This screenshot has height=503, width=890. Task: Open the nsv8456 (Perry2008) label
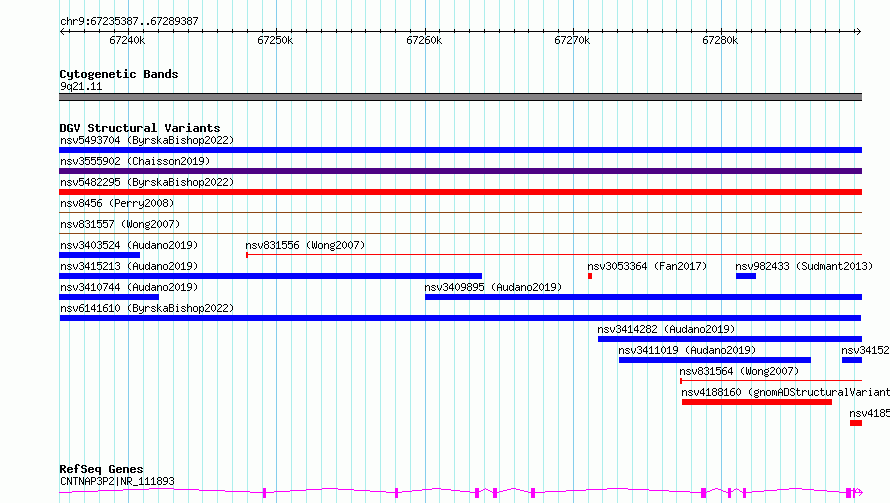pyautogui.click(x=117, y=203)
